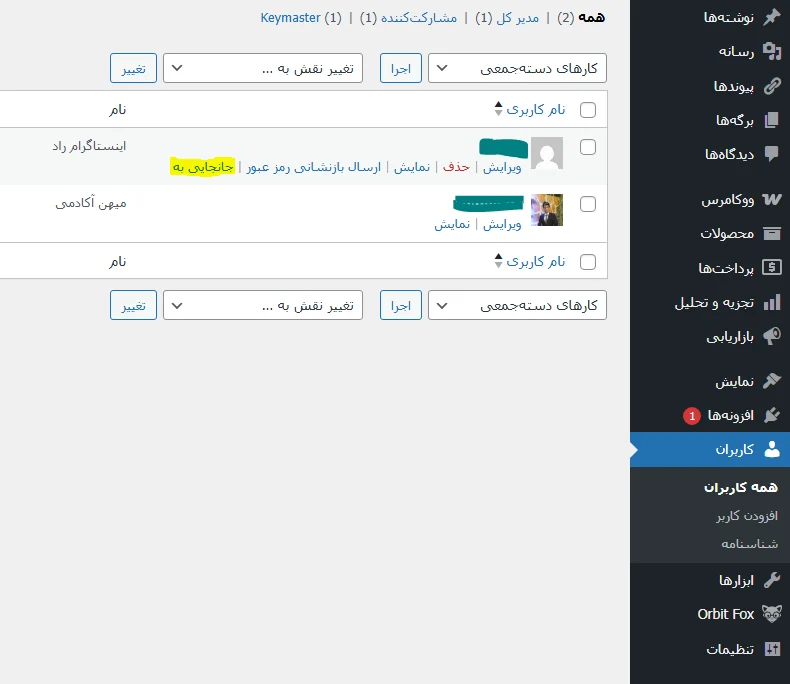Click the bottom اجرا button
This screenshot has width=790, height=684.
click(401, 305)
